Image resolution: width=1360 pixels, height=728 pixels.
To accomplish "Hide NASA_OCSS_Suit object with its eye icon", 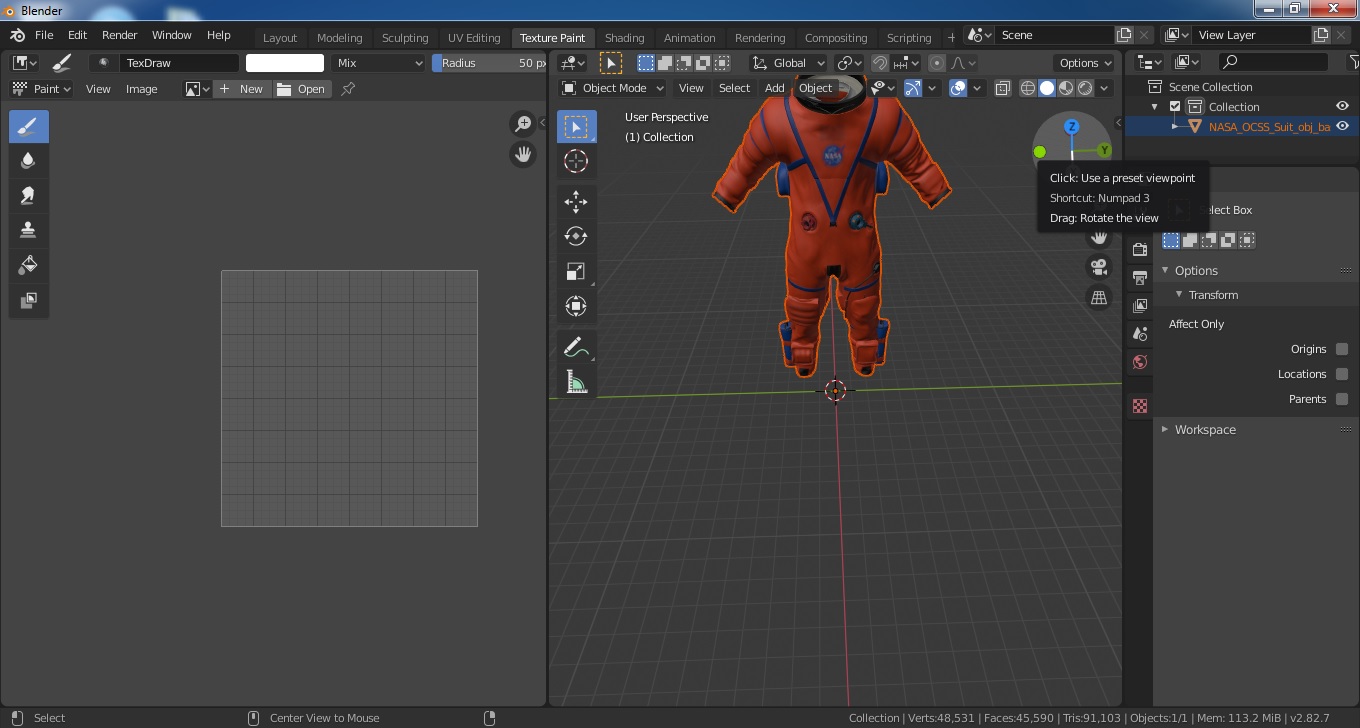I will [1343, 127].
